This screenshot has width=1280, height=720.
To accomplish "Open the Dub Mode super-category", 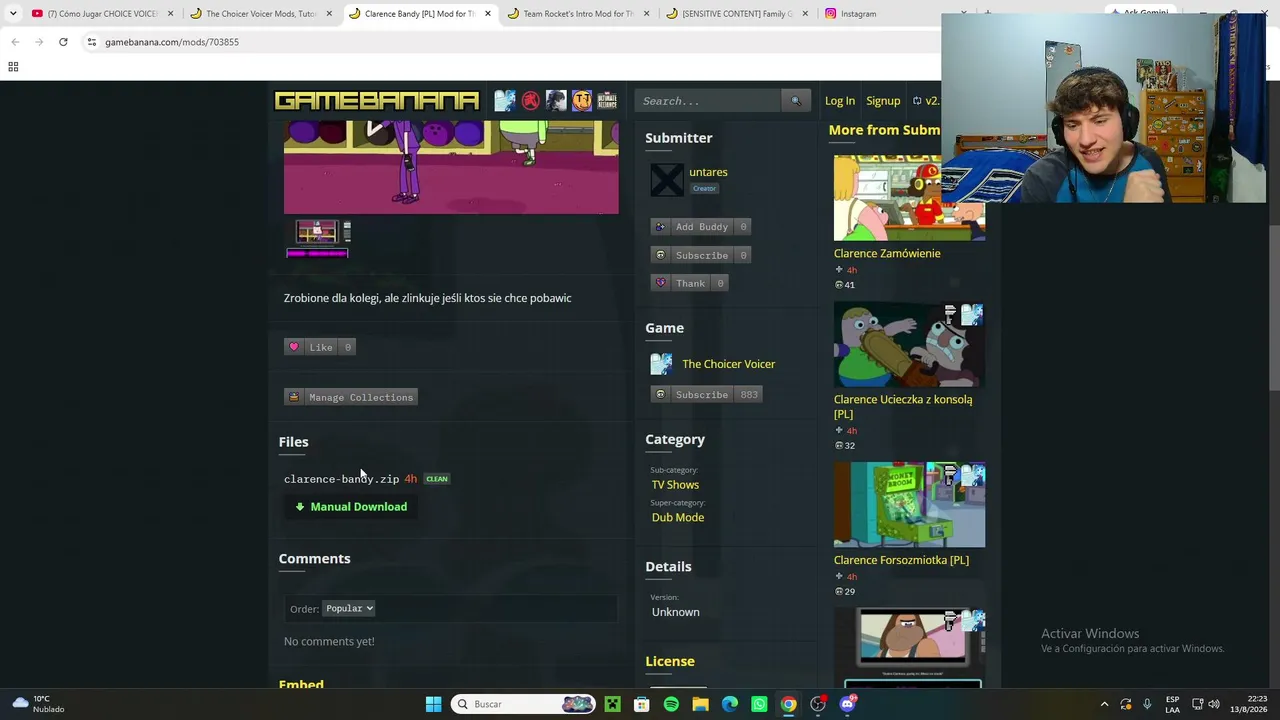I will [678, 517].
